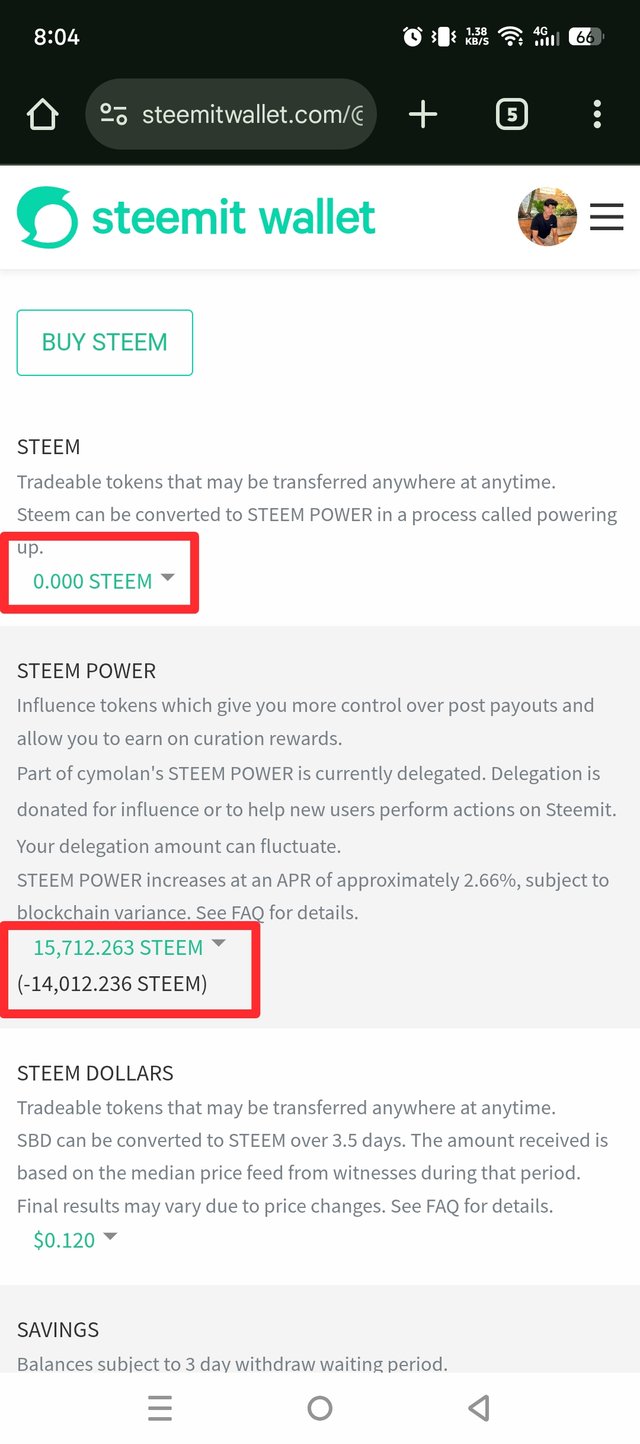Open Android recent apps button
Viewport: 640px width, 1444px height.
coord(160,1408)
